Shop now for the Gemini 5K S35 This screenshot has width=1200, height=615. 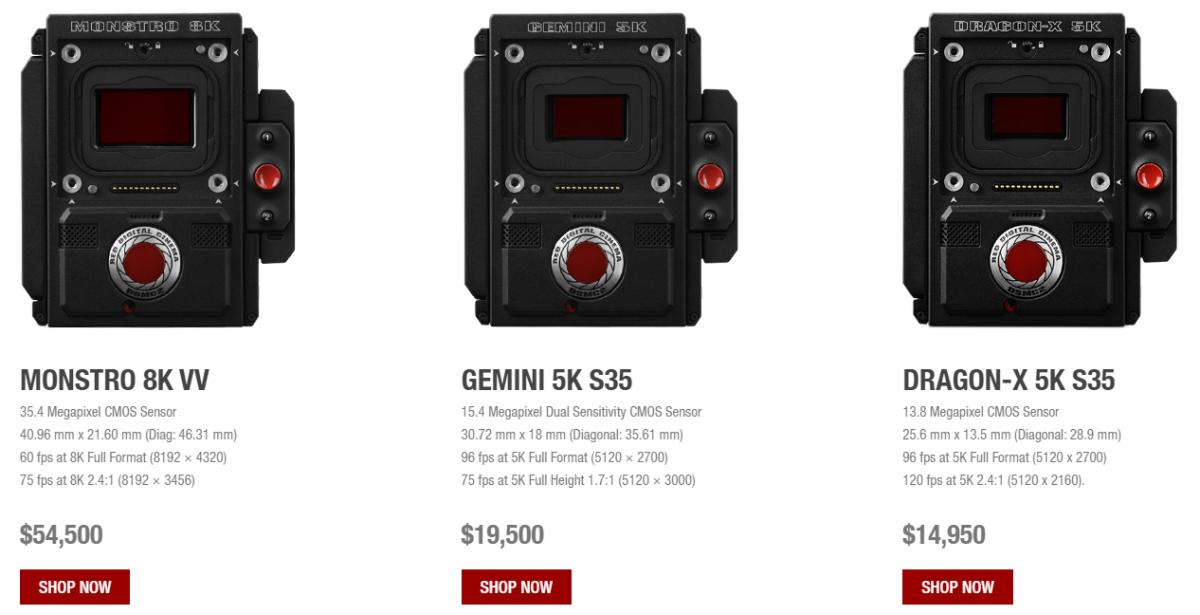[516, 587]
